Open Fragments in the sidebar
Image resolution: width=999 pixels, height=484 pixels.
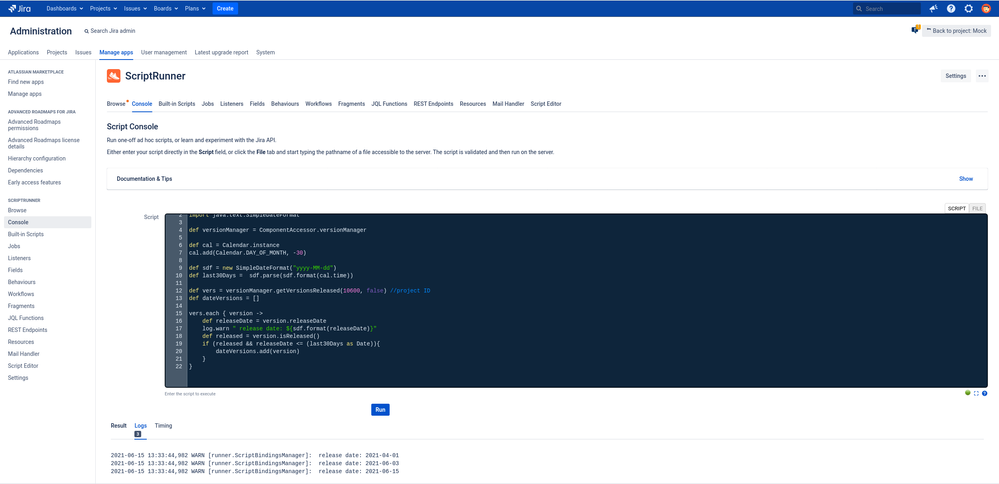click(21, 306)
